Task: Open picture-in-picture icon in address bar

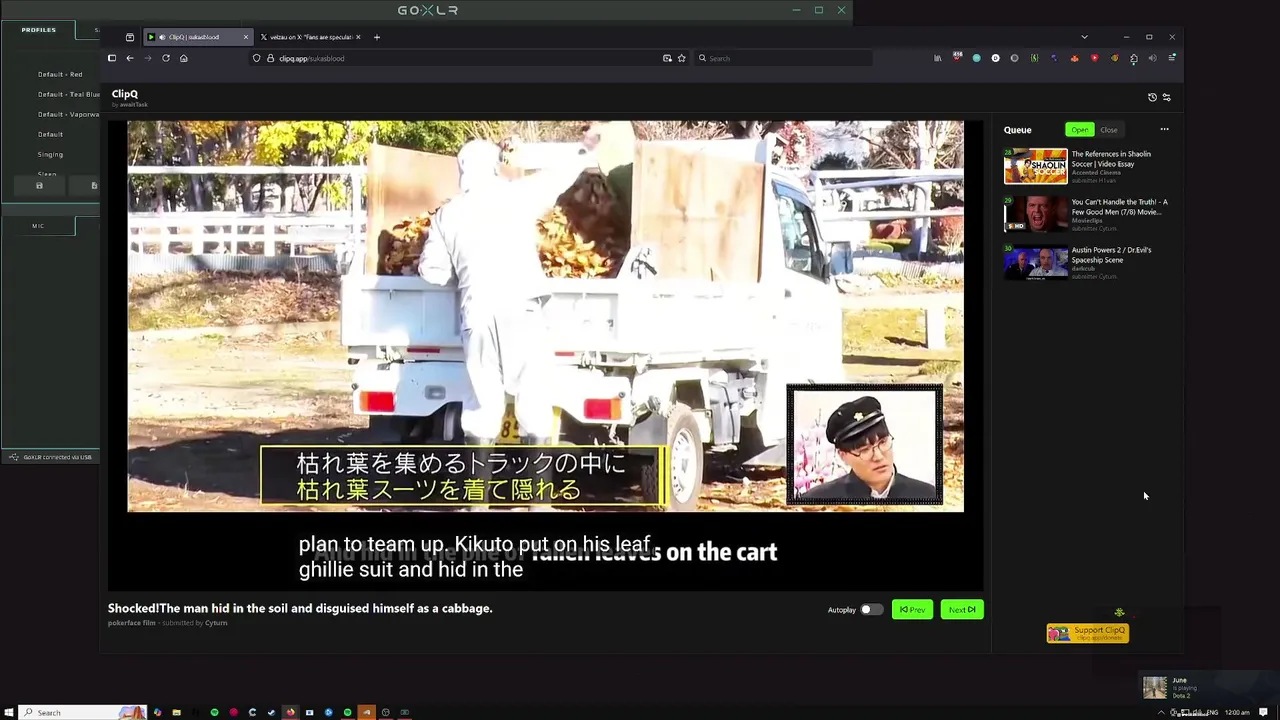Action: click(x=667, y=58)
